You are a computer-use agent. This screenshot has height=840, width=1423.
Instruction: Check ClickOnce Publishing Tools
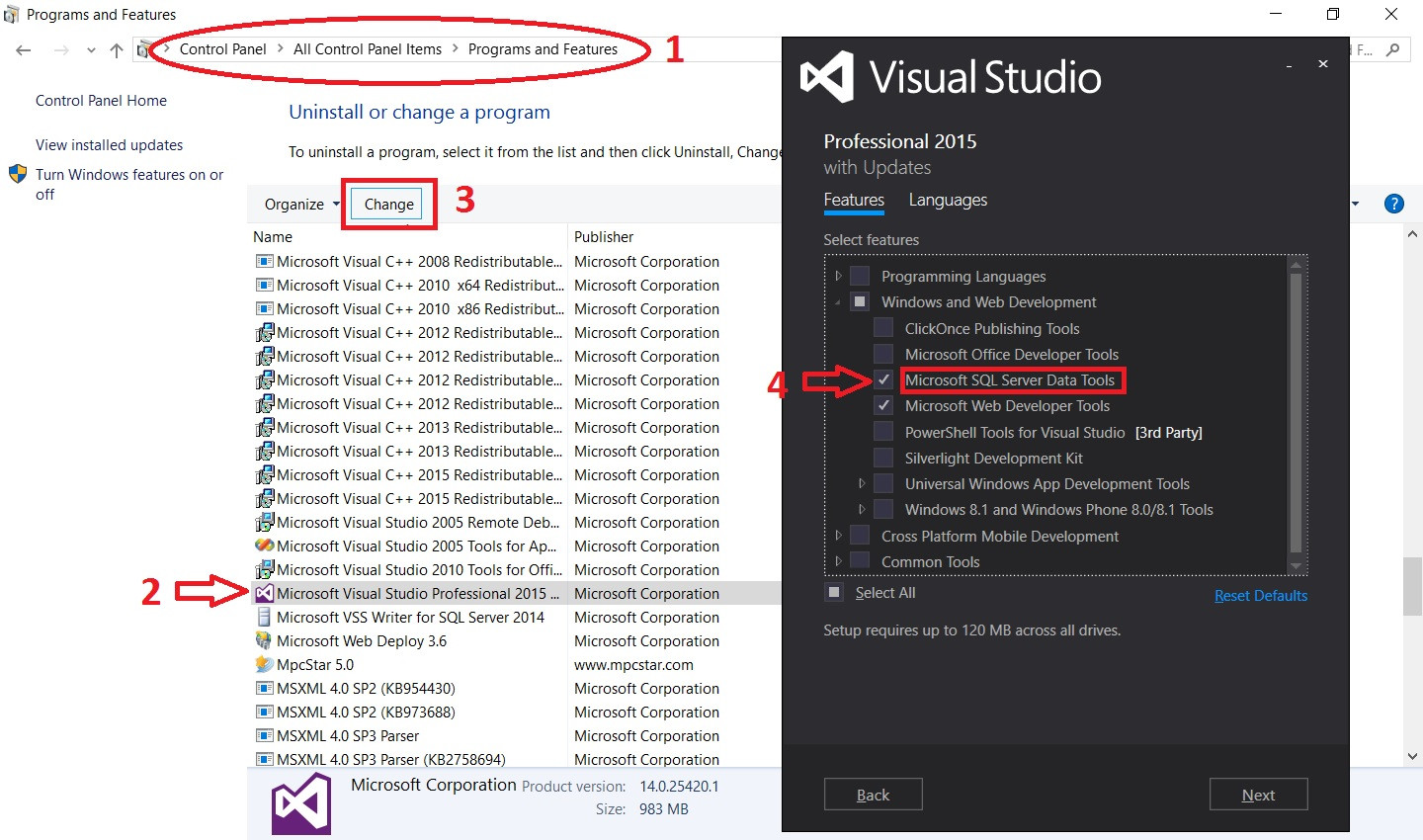[x=883, y=327]
